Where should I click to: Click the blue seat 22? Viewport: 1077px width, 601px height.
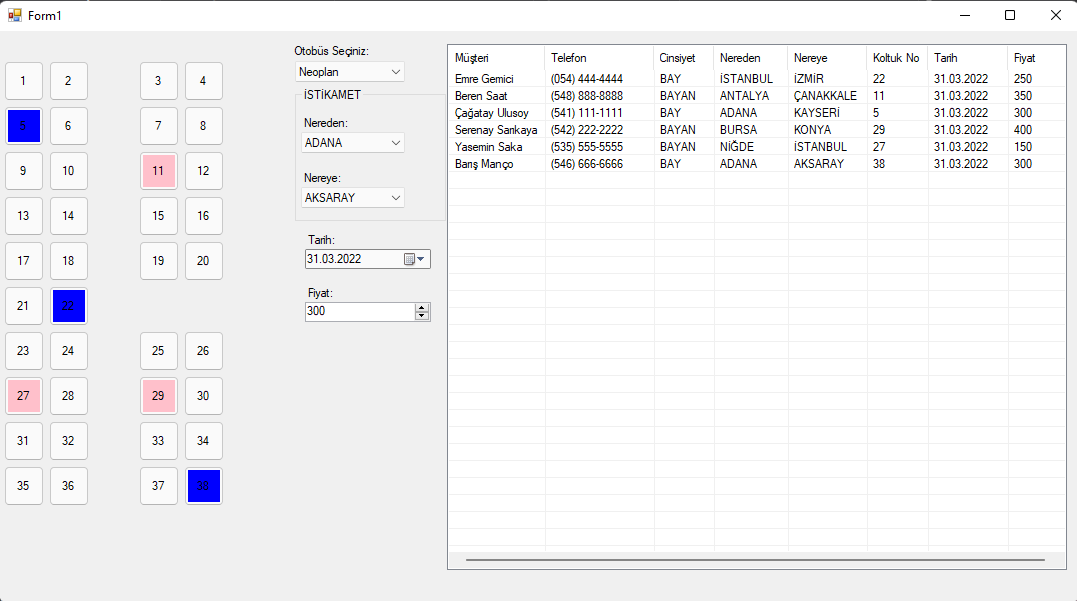(x=69, y=306)
